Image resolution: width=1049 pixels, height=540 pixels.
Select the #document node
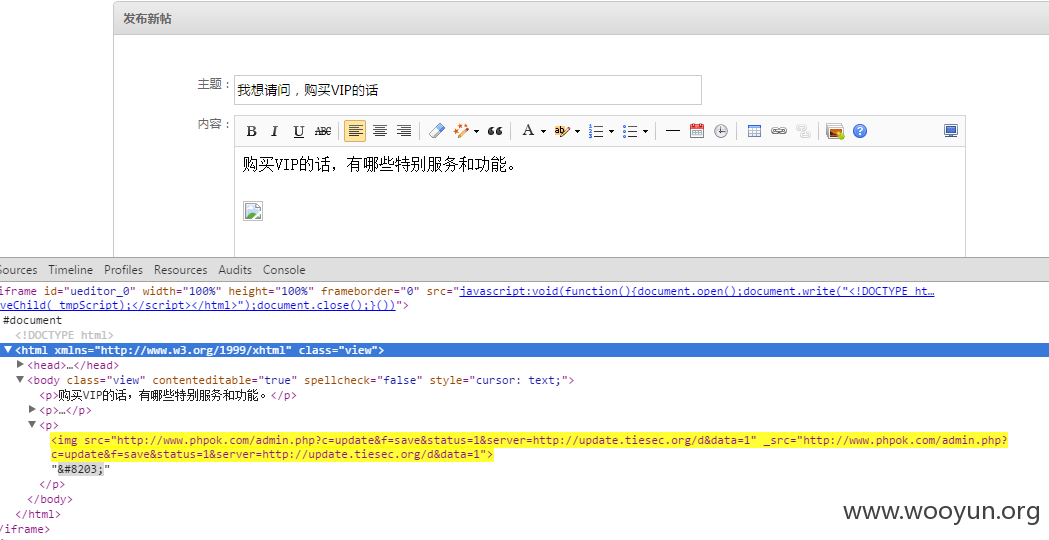coord(32,320)
